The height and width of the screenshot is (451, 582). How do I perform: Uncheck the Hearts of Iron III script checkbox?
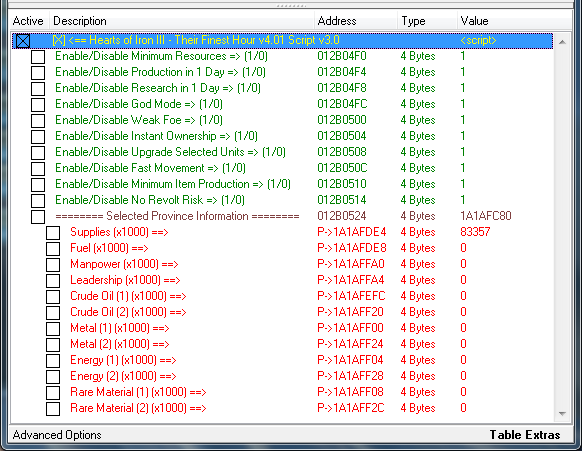pyautogui.click(x=23, y=41)
